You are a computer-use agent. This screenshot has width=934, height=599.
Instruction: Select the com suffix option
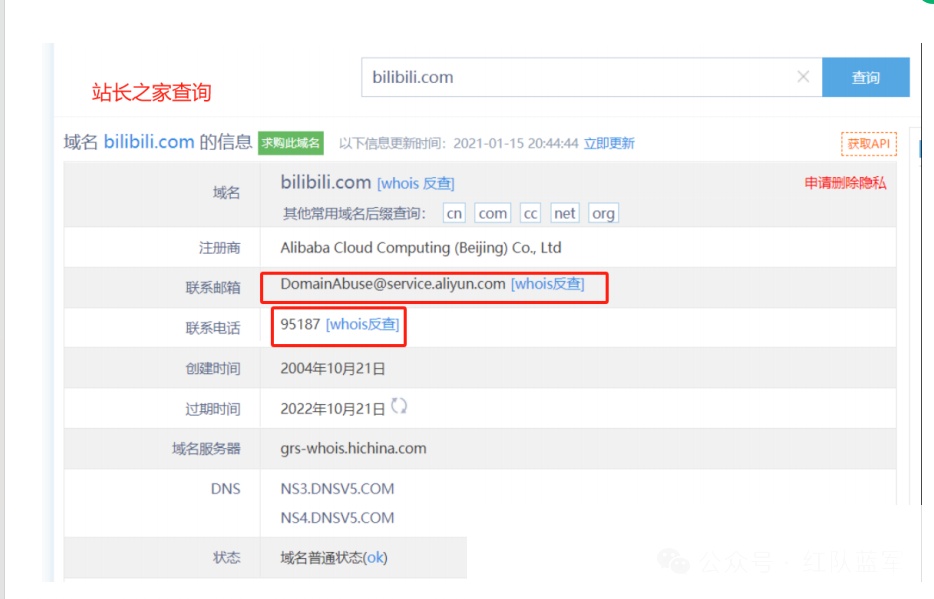pyautogui.click(x=493, y=213)
